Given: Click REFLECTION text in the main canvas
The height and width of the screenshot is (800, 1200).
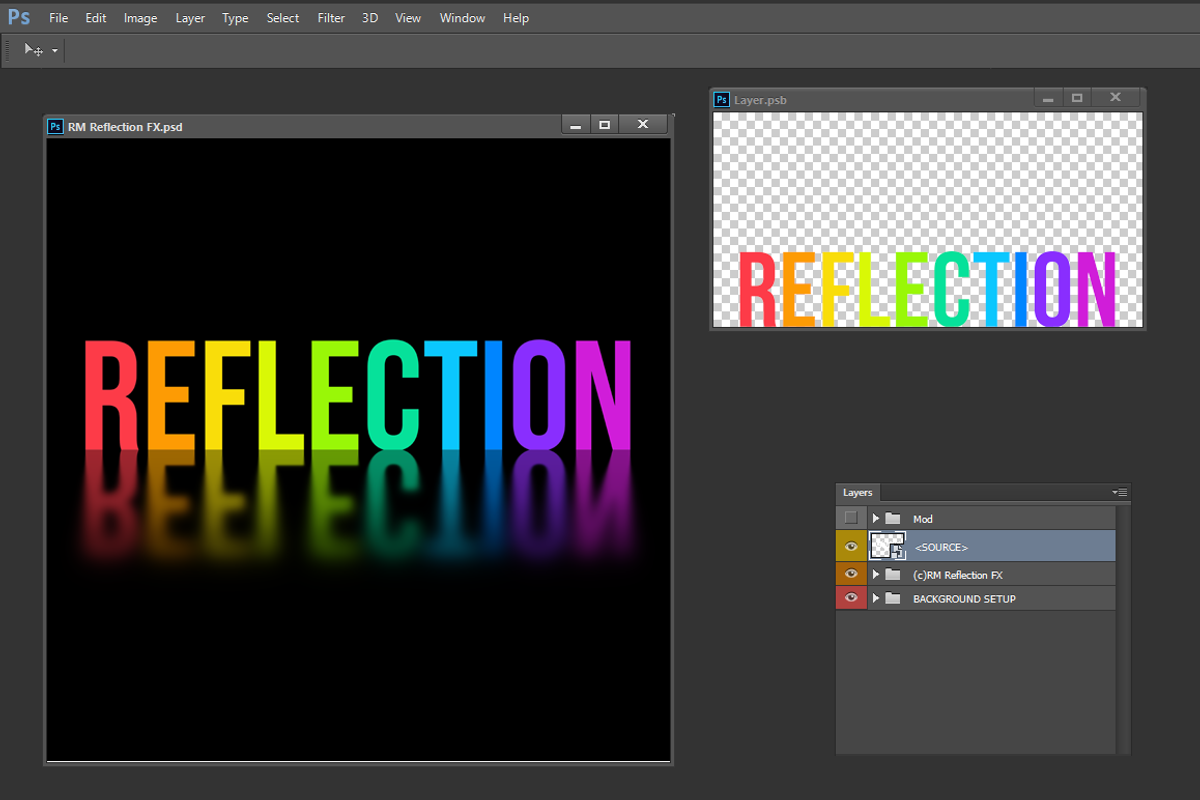Looking at the screenshot, I should tap(357, 395).
